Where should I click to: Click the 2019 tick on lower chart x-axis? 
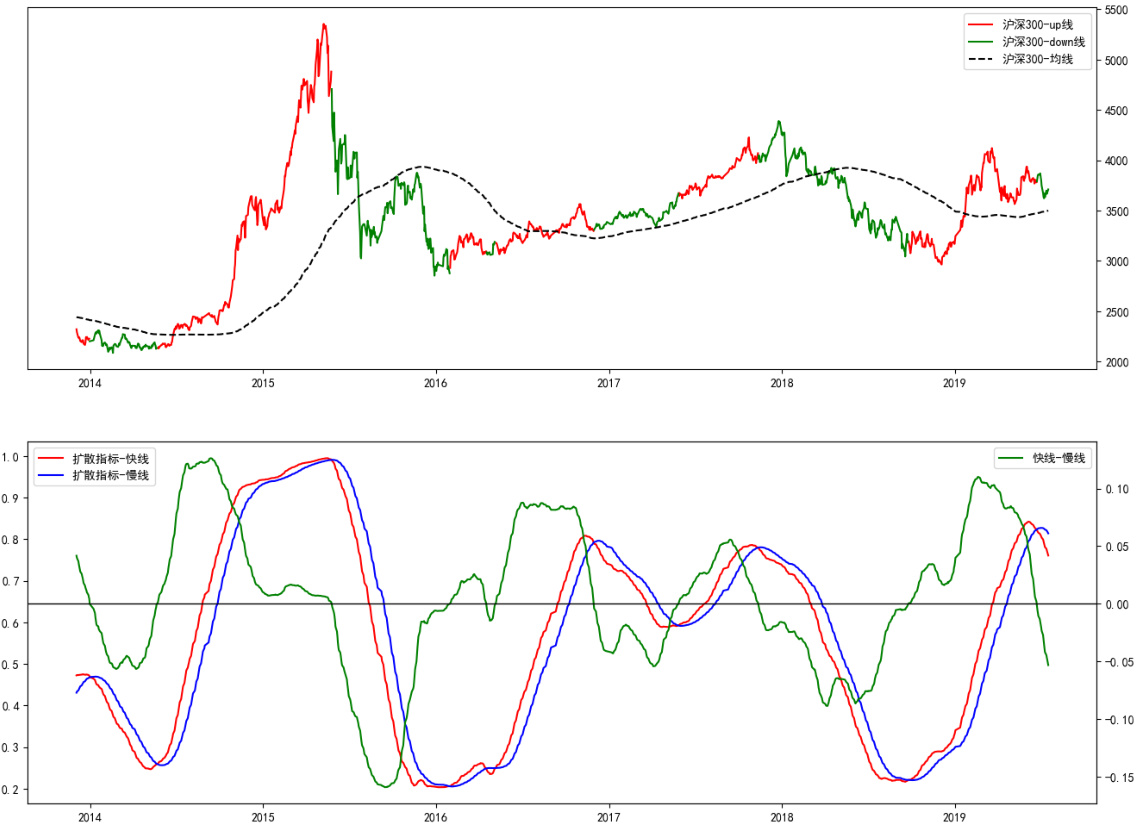pos(955,816)
